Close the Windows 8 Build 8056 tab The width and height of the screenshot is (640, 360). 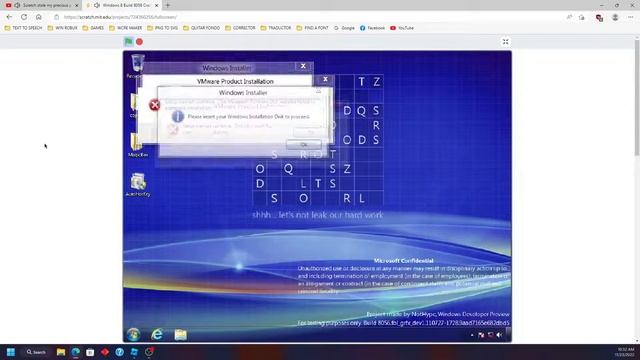click(x=156, y=5)
